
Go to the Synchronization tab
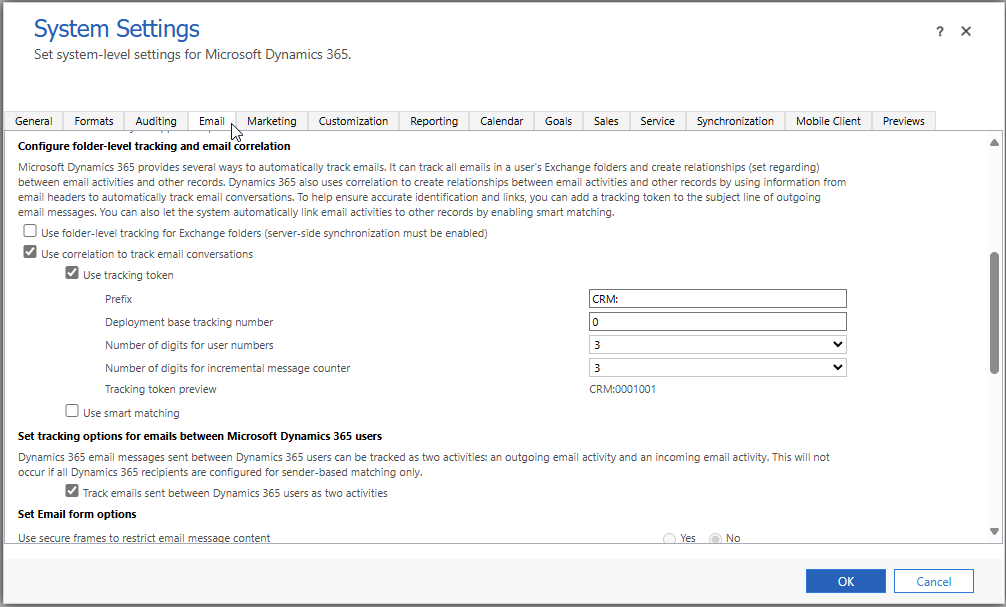[735, 121]
